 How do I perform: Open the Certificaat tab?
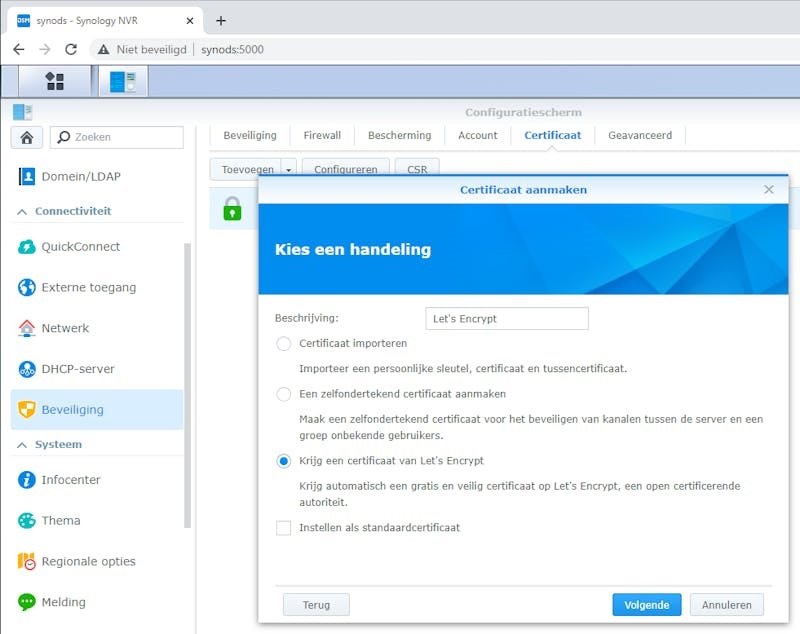coord(553,135)
